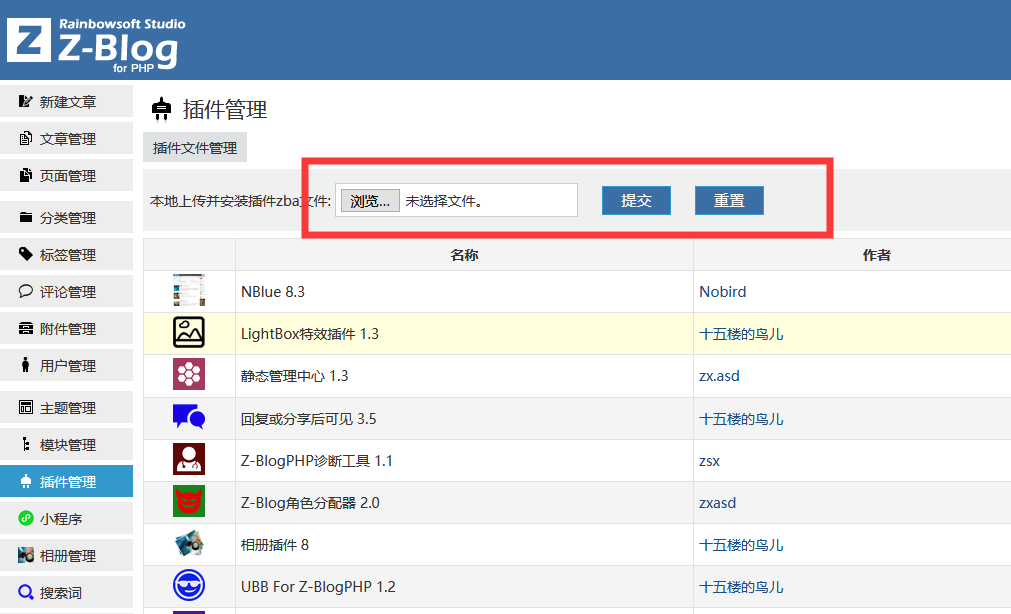Click the 相册管理 camera icon
Image resolution: width=1011 pixels, height=614 pixels.
point(25,555)
